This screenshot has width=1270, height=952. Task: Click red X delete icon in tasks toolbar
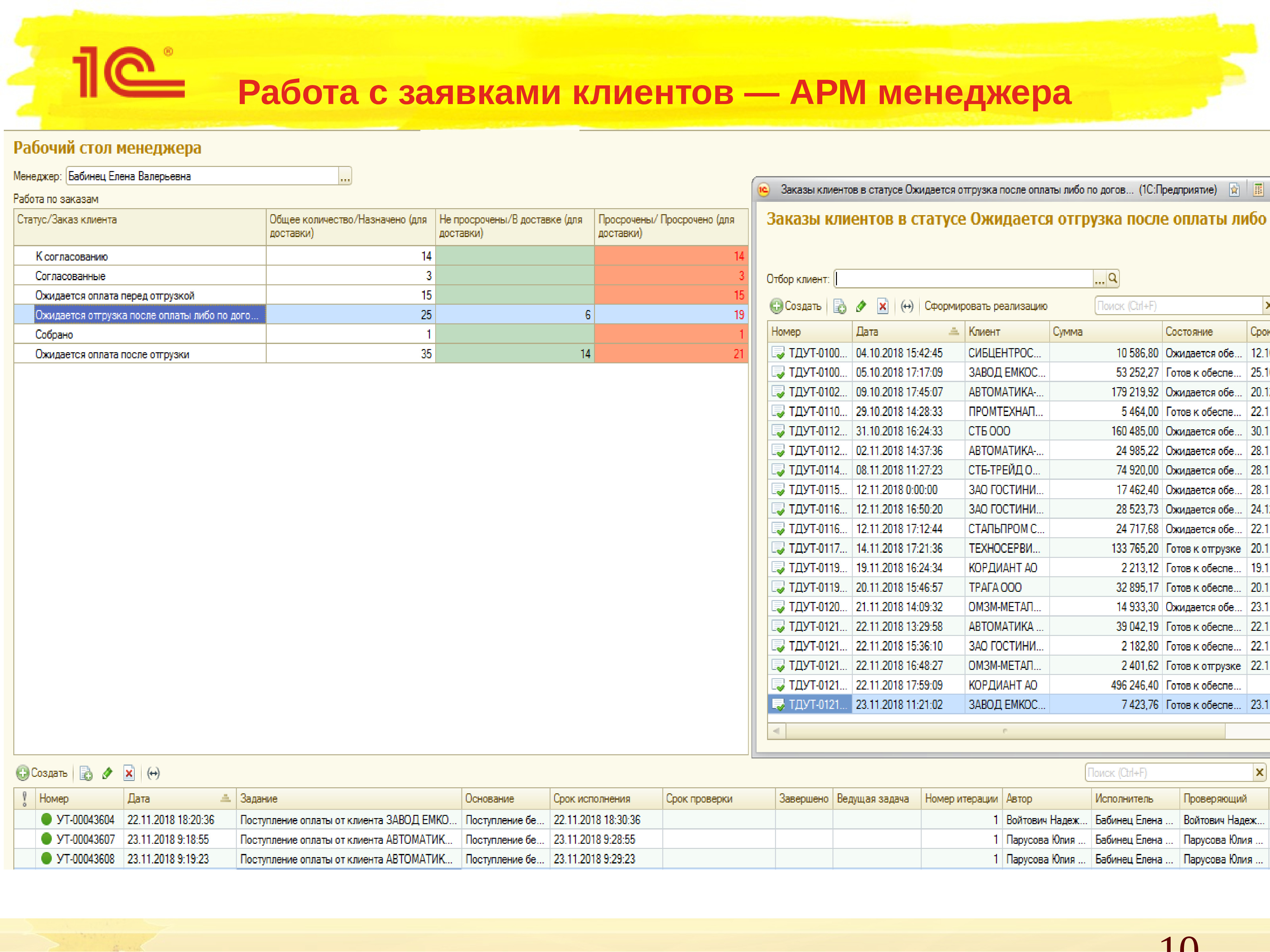pyautogui.click(x=129, y=774)
